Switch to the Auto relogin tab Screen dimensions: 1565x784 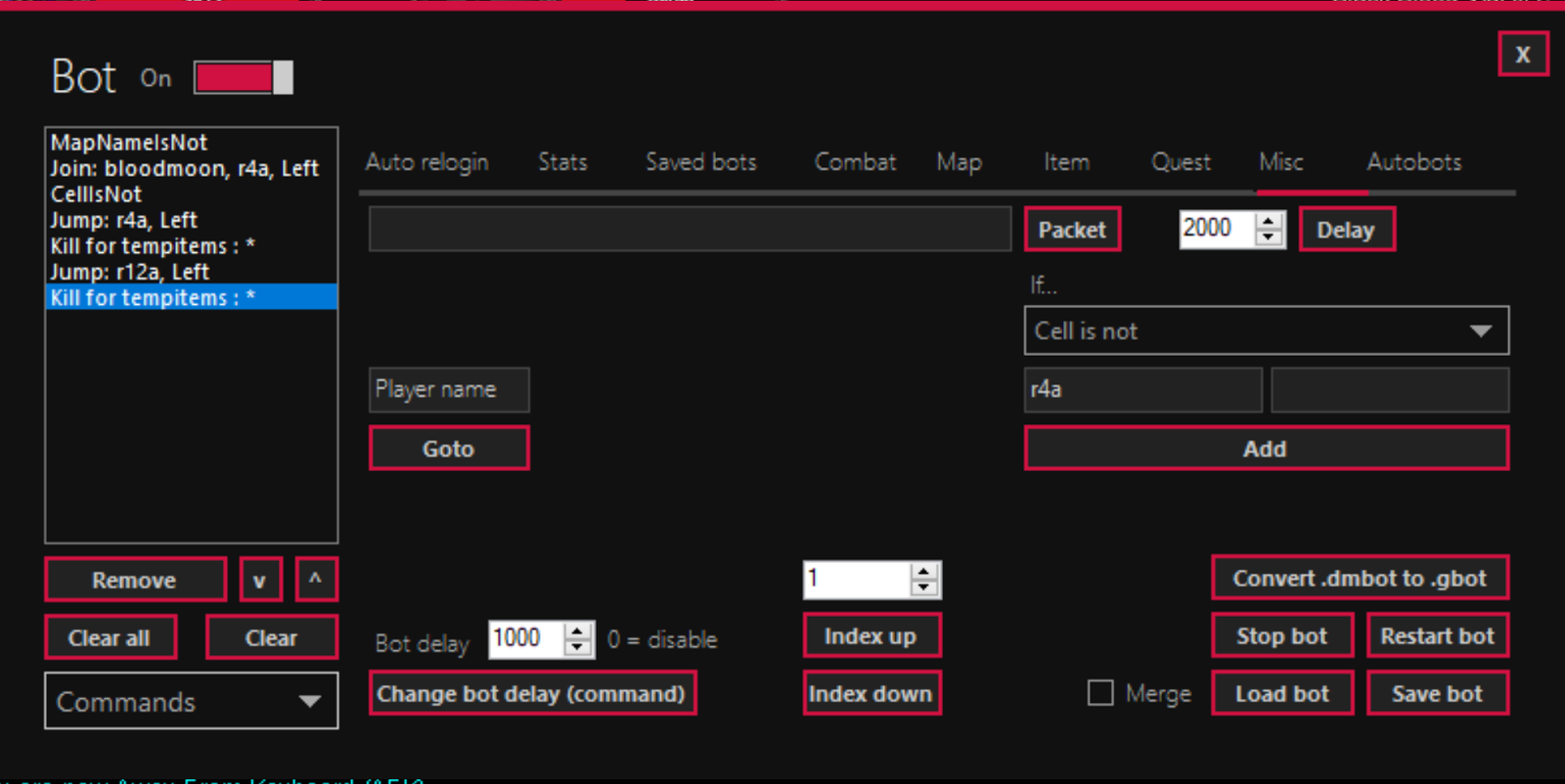coord(426,162)
